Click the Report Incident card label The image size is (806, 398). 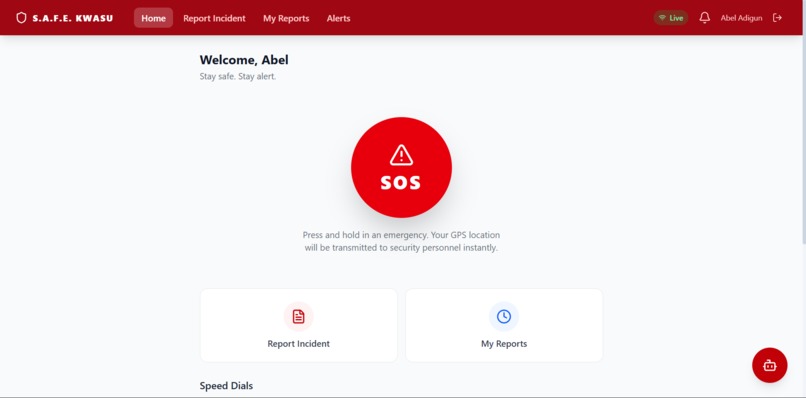[299, 343]
